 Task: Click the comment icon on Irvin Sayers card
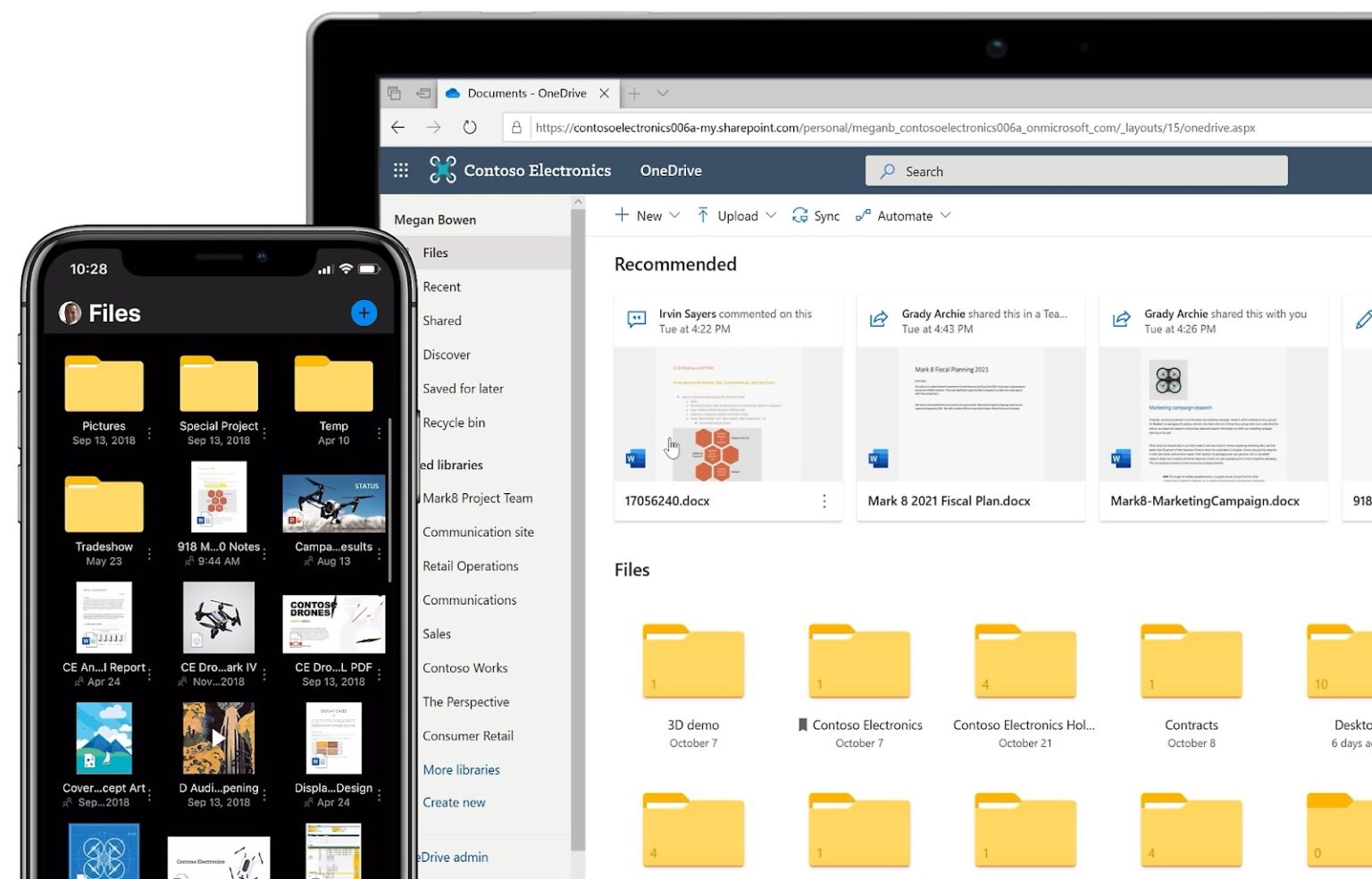tap(635, 318)
